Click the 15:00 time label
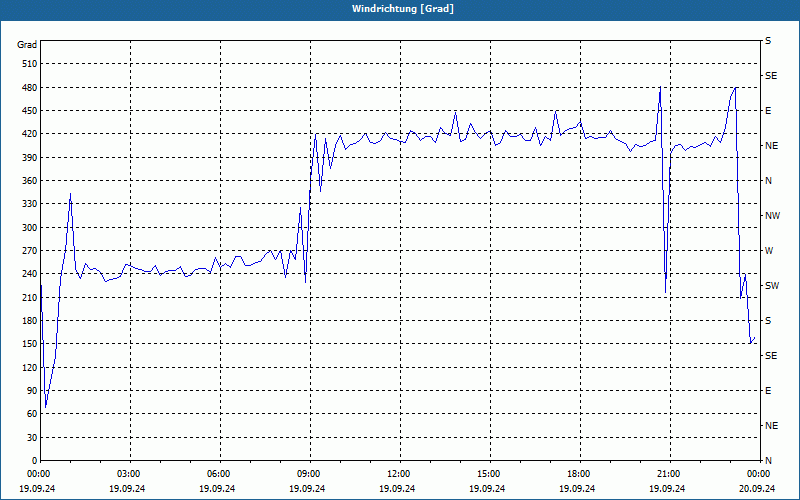Image resolution: width=800 pixels, height=500 pixels. [x=488, y=474]
